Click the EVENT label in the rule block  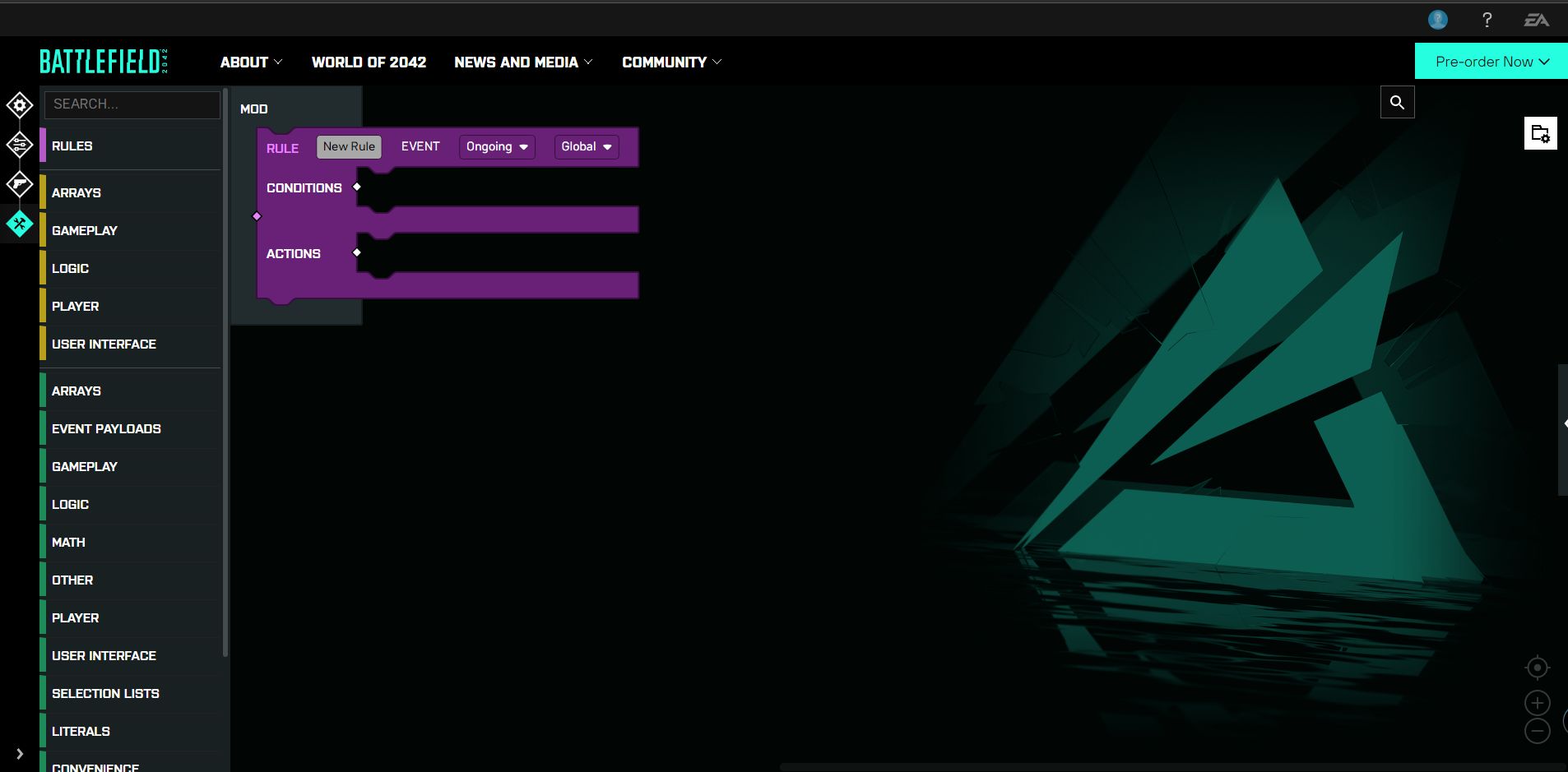coord(420,146)
